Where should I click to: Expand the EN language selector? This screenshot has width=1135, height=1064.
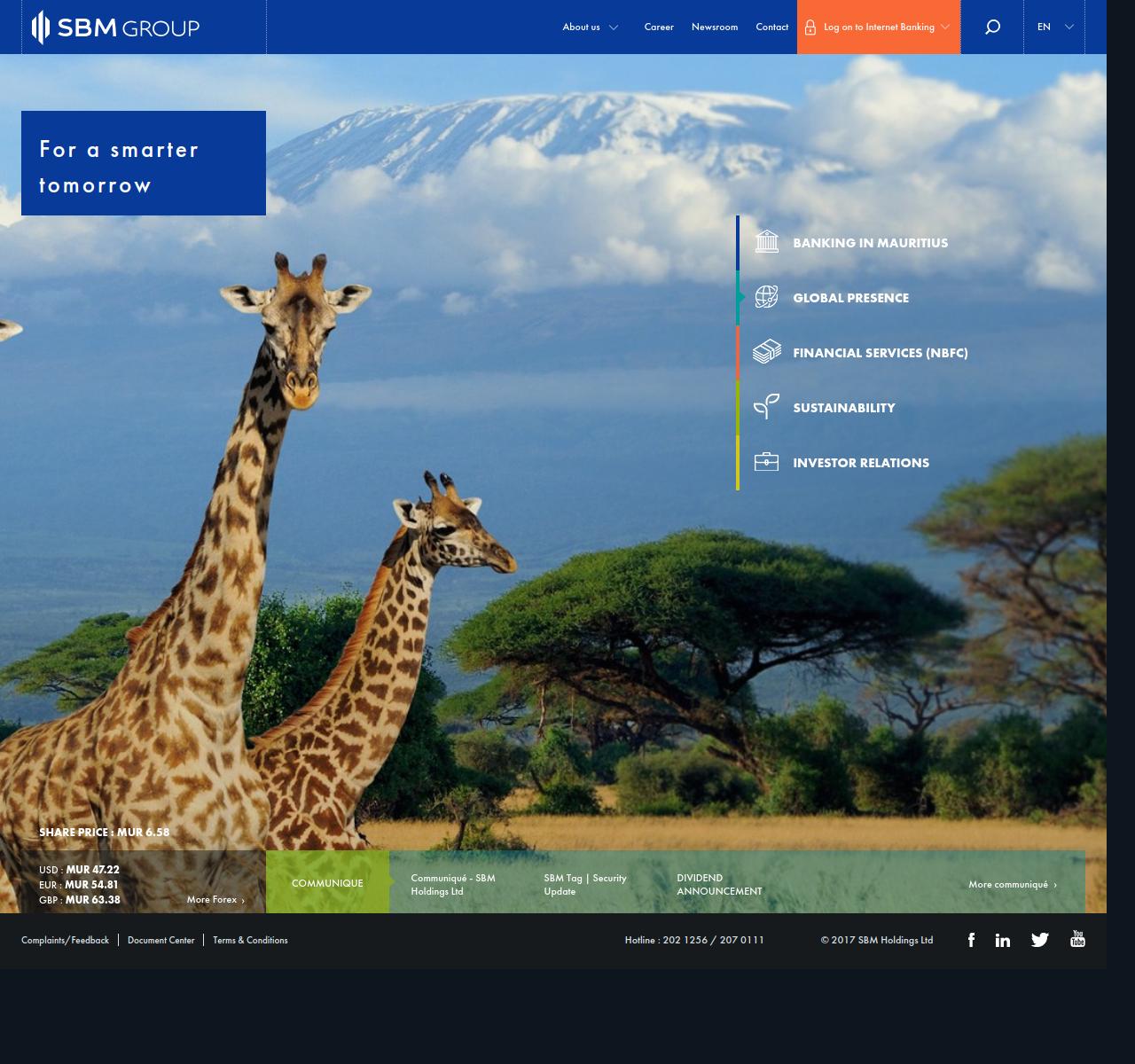pos(1054,27)
